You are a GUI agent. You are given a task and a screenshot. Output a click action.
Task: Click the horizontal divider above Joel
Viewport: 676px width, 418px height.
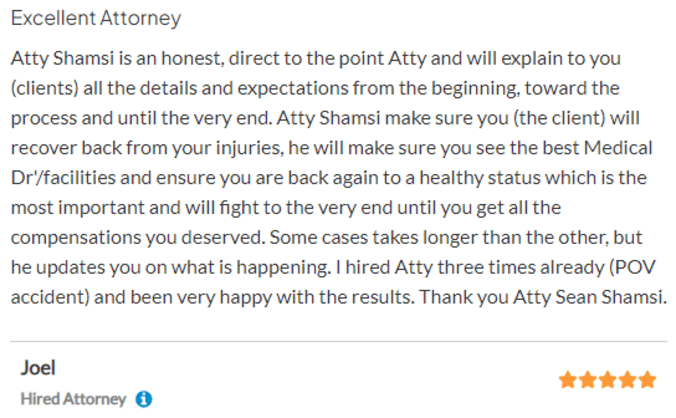point(338,342)
